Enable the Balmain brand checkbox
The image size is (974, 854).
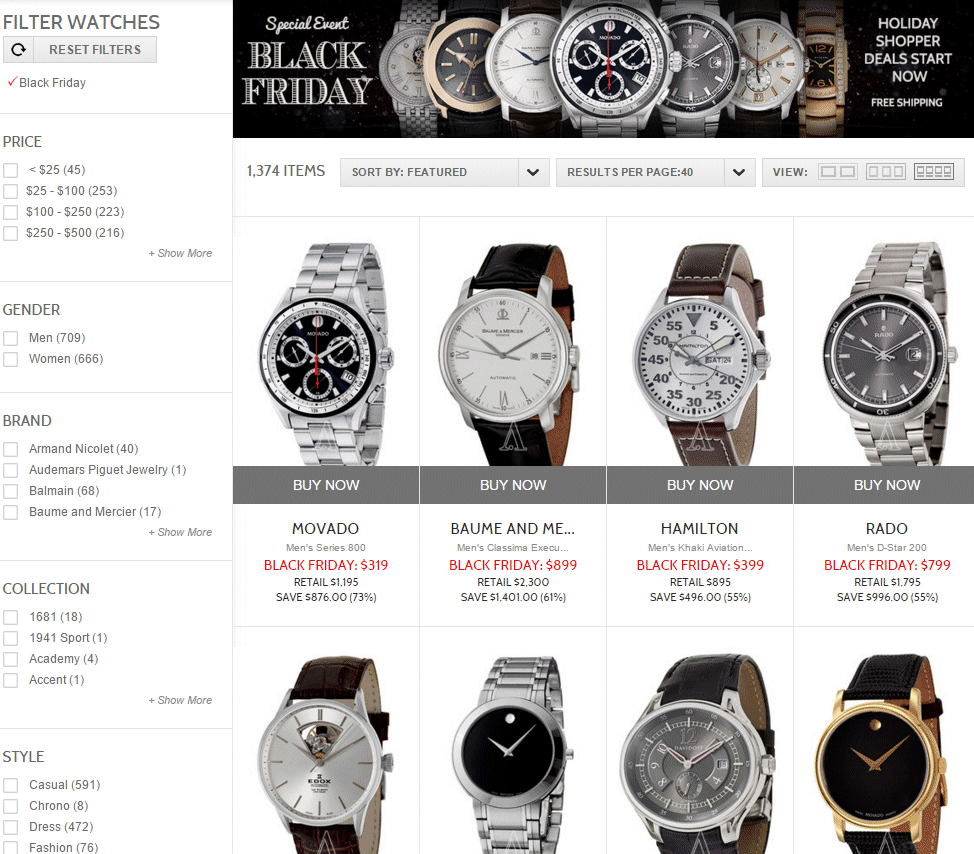[11, 491]
